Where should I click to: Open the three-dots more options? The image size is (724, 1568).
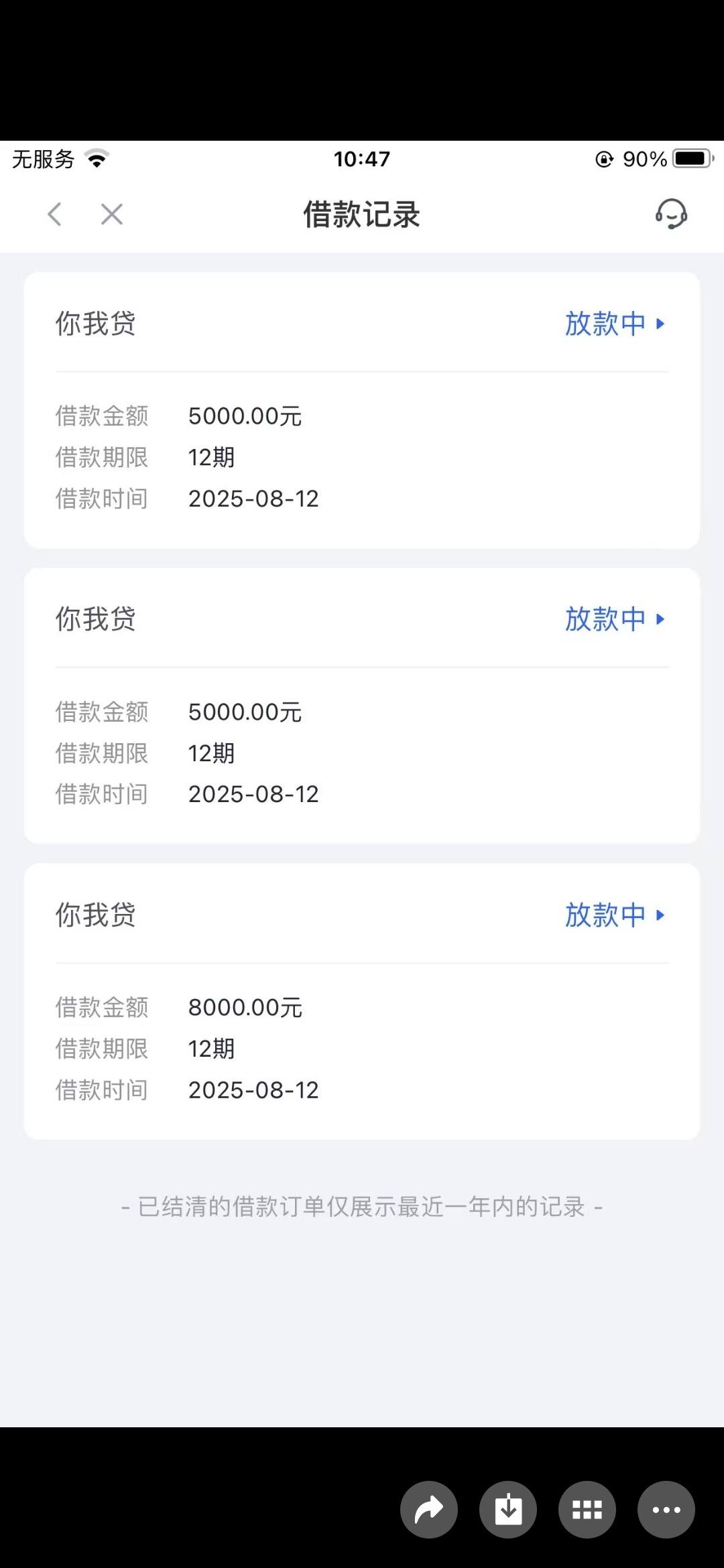pos(666,1510)
